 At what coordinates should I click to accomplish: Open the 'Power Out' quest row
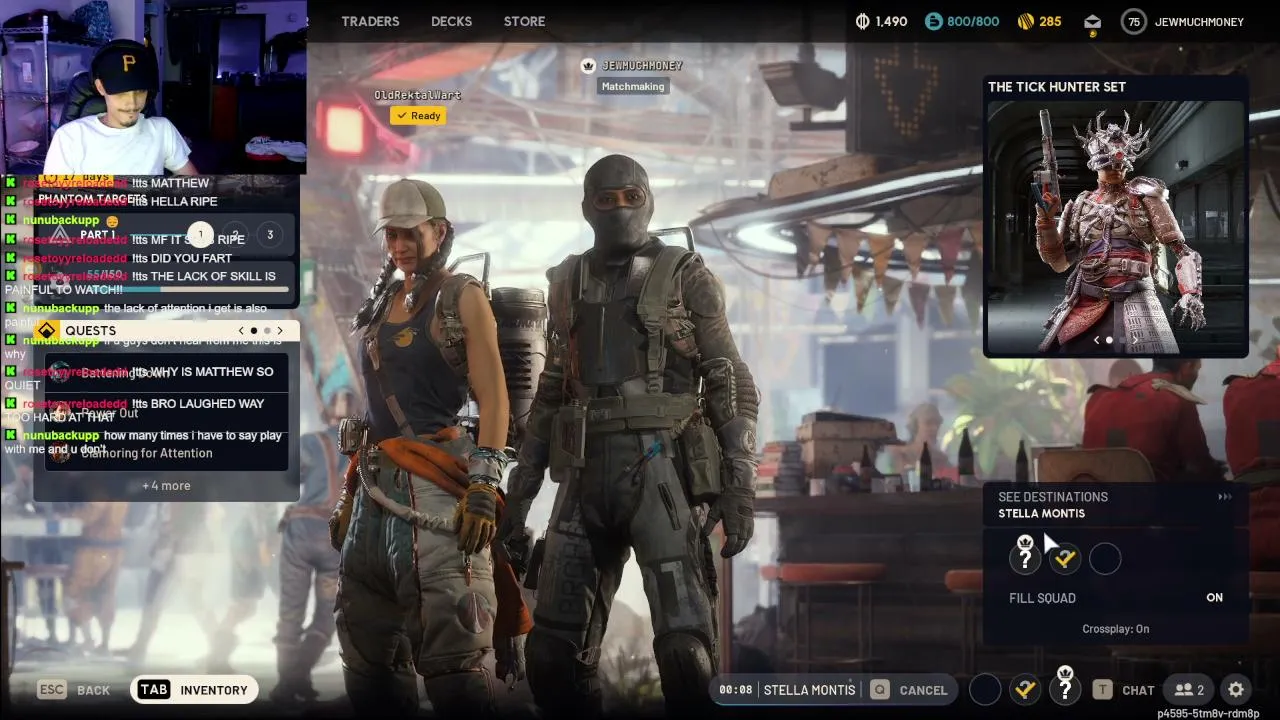[x=167, y=413]
